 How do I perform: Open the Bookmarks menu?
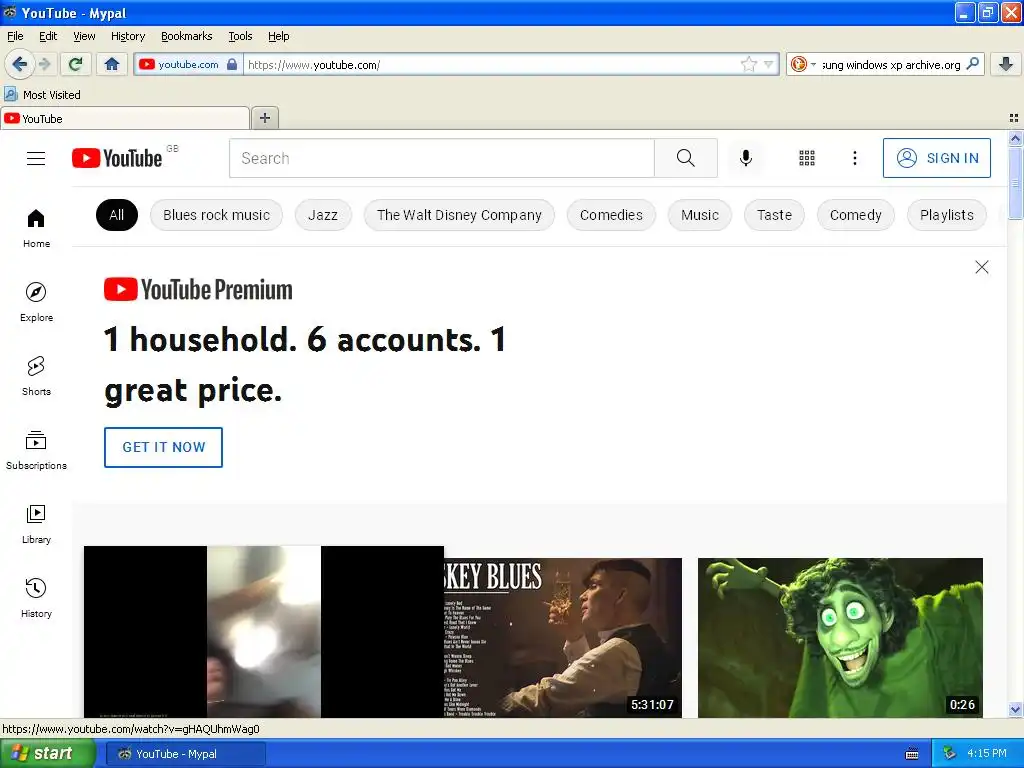pos(187,36)
